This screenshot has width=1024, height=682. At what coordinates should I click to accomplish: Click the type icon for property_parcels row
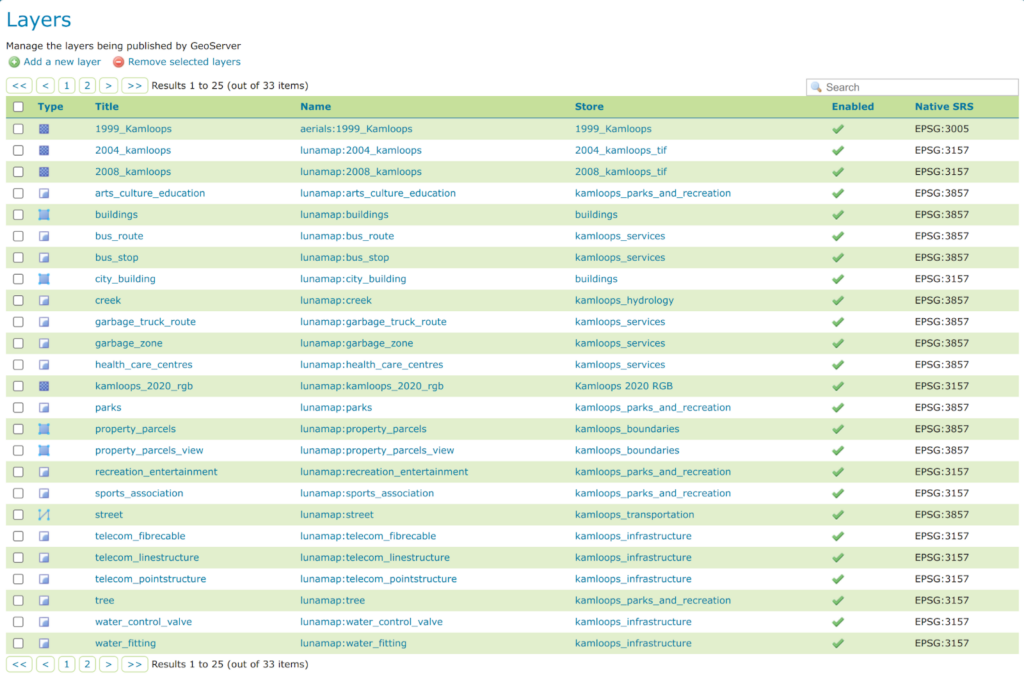44,429
